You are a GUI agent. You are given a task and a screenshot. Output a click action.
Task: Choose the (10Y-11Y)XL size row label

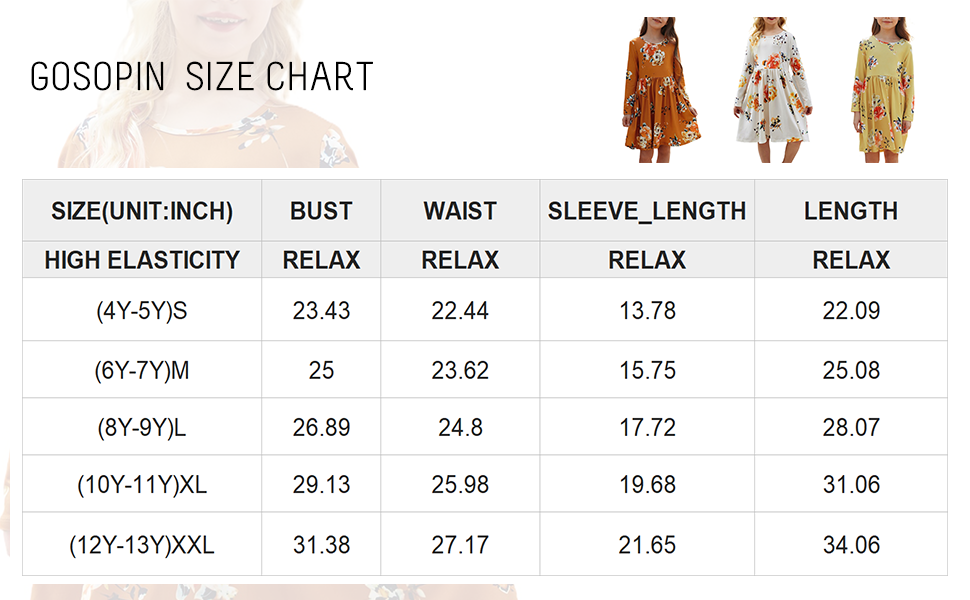[x=142, y=485]
